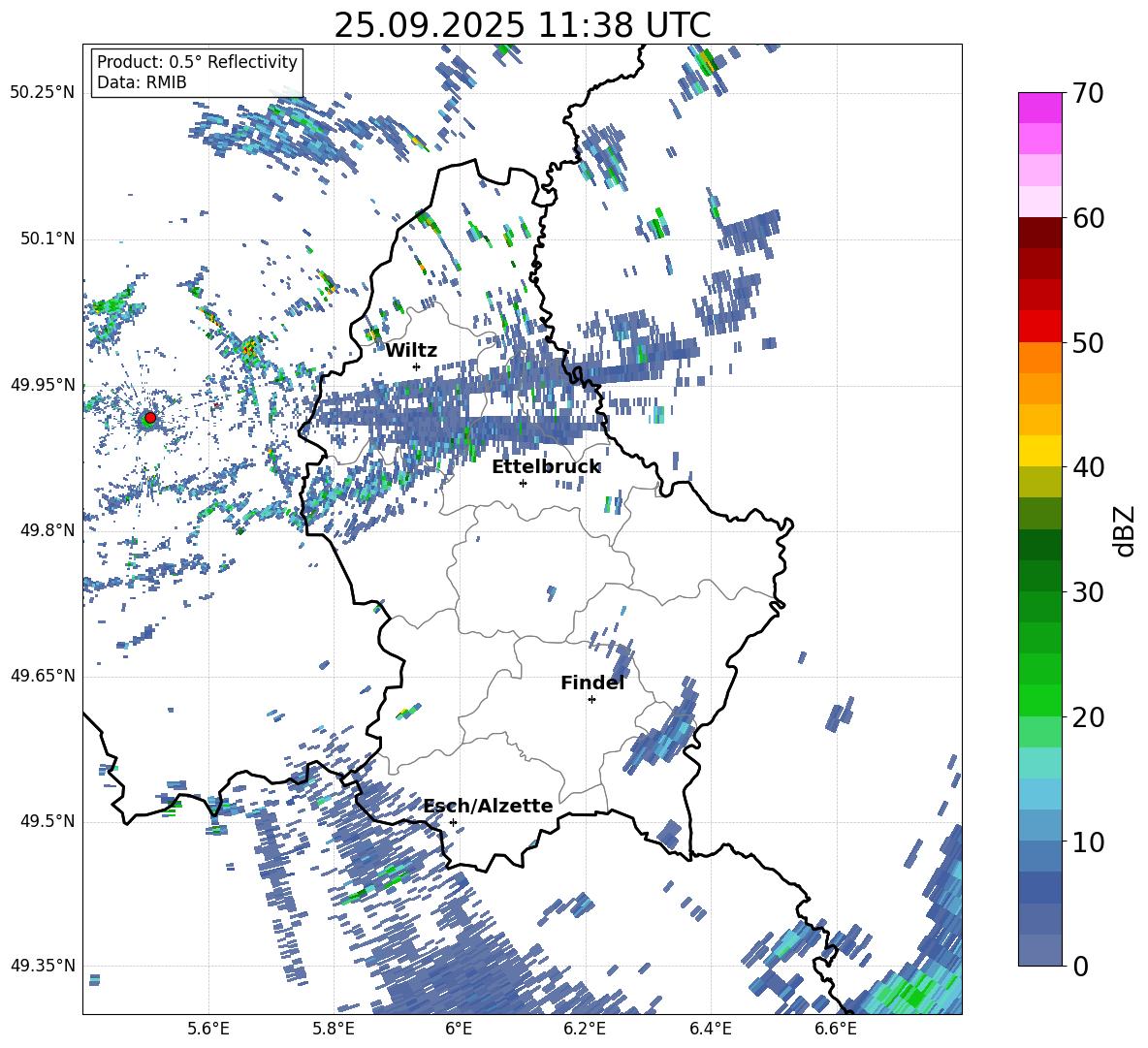Click the Product: 0.5° Reflectivity text
This screenshot has height=1048, width=1148.
point(197,61)
